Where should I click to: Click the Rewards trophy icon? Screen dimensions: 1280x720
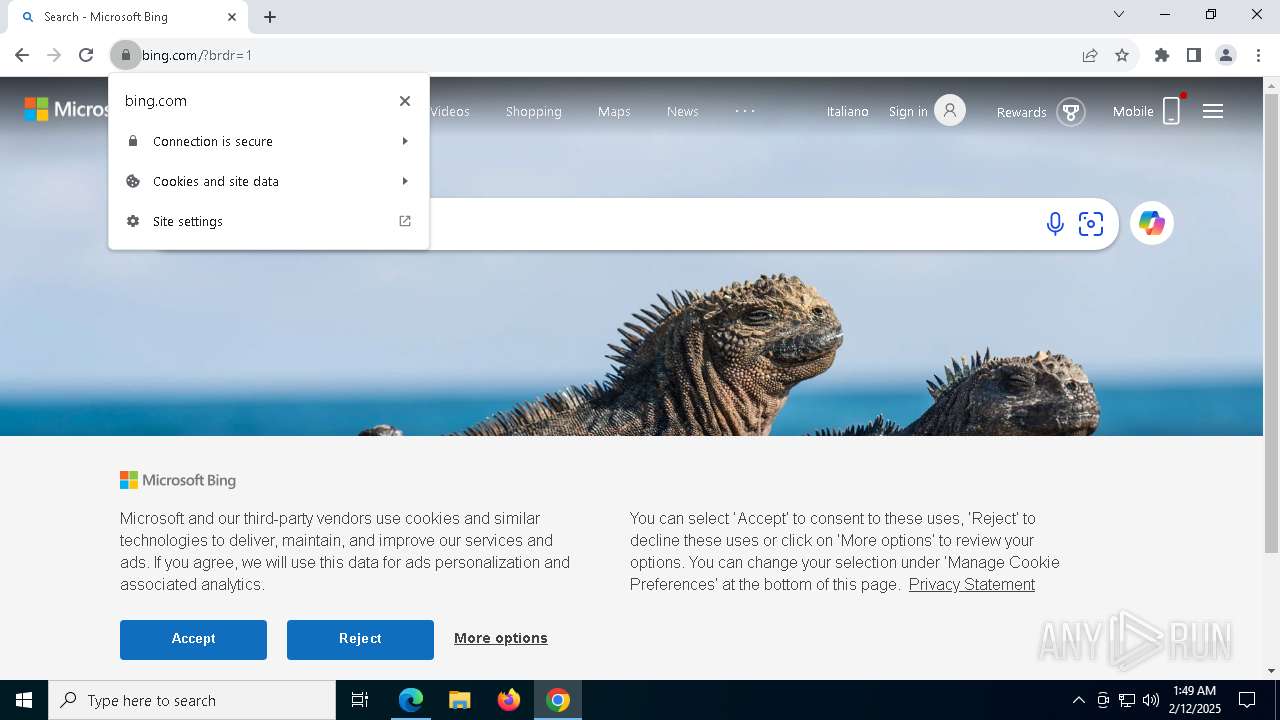pos(1071,112)
